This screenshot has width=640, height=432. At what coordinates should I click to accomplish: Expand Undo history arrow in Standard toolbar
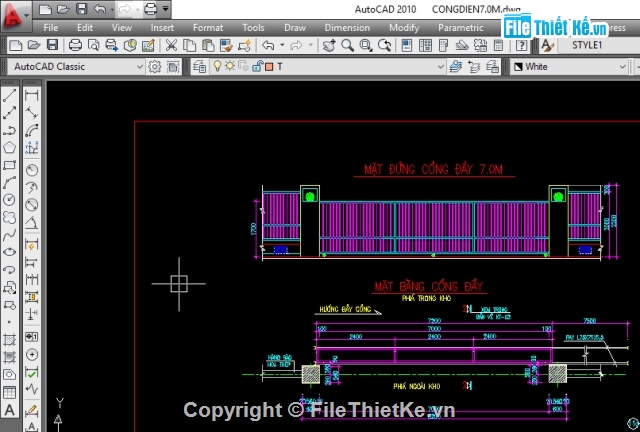[282, 45]
